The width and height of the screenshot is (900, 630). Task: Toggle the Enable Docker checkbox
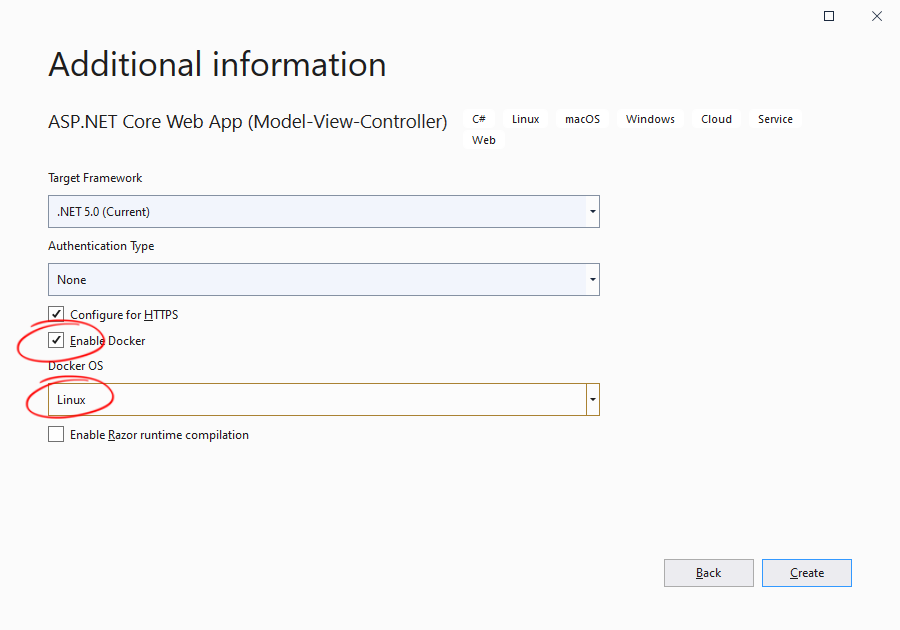pos(56,340)
